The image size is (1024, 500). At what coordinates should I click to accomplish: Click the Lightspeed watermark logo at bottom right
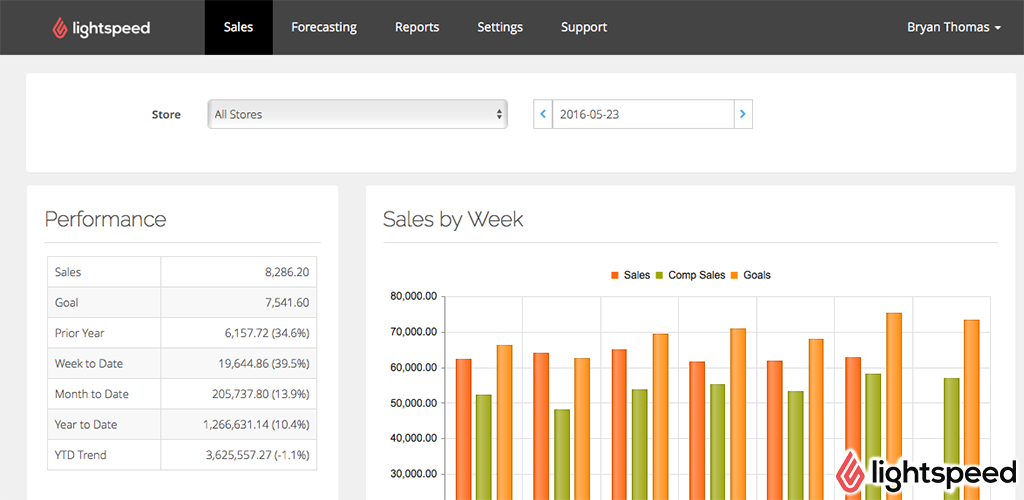pyautogui.click(x=926, y=472)
